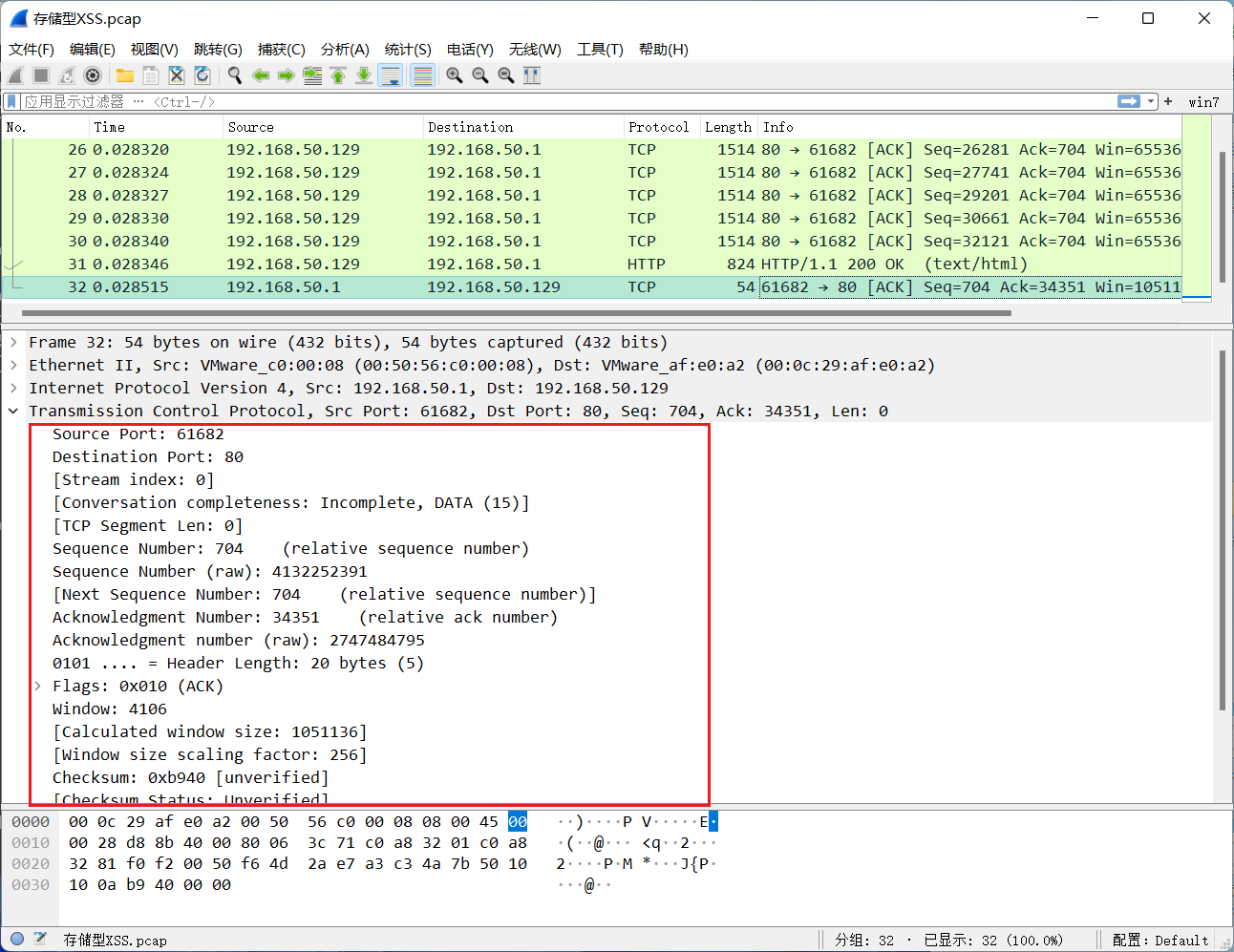Expand the Ethernet II details row
The height and width of the screenshot is (952, 1234).
point(13,365)
